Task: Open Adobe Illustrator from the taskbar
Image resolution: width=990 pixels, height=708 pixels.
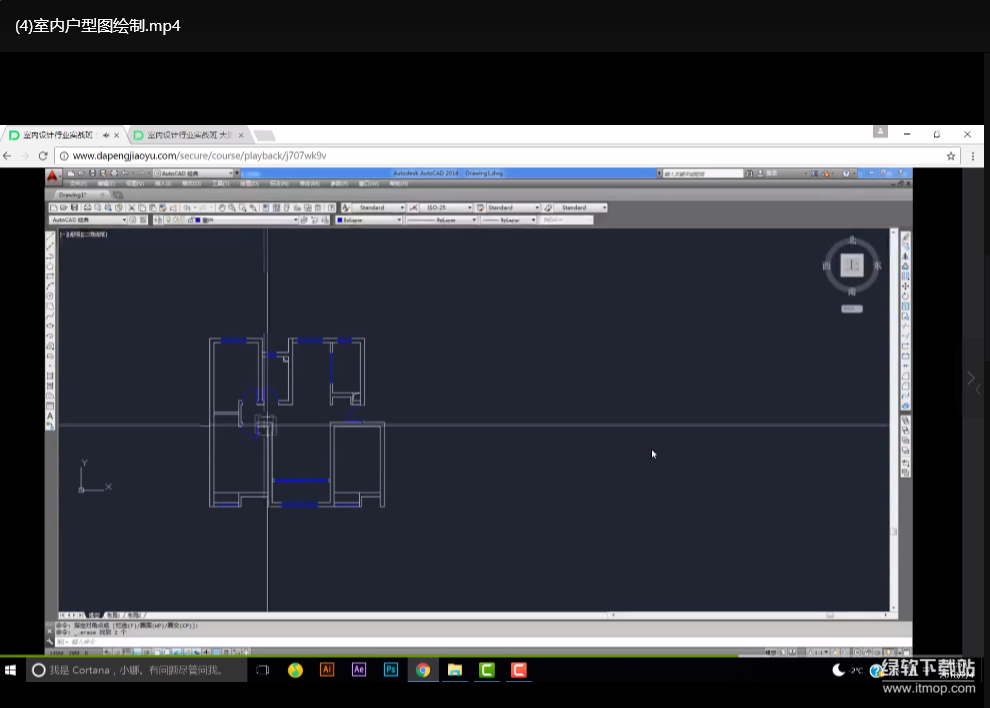Action: coord(327,670)
